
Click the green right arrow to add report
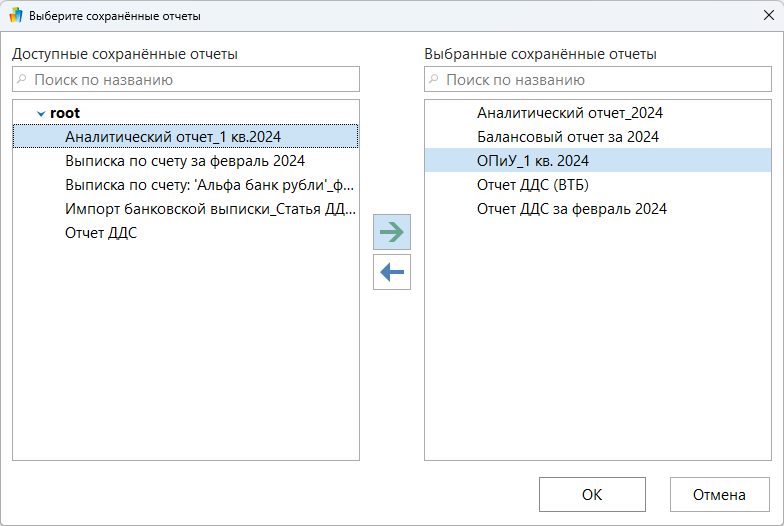[392, 232]
